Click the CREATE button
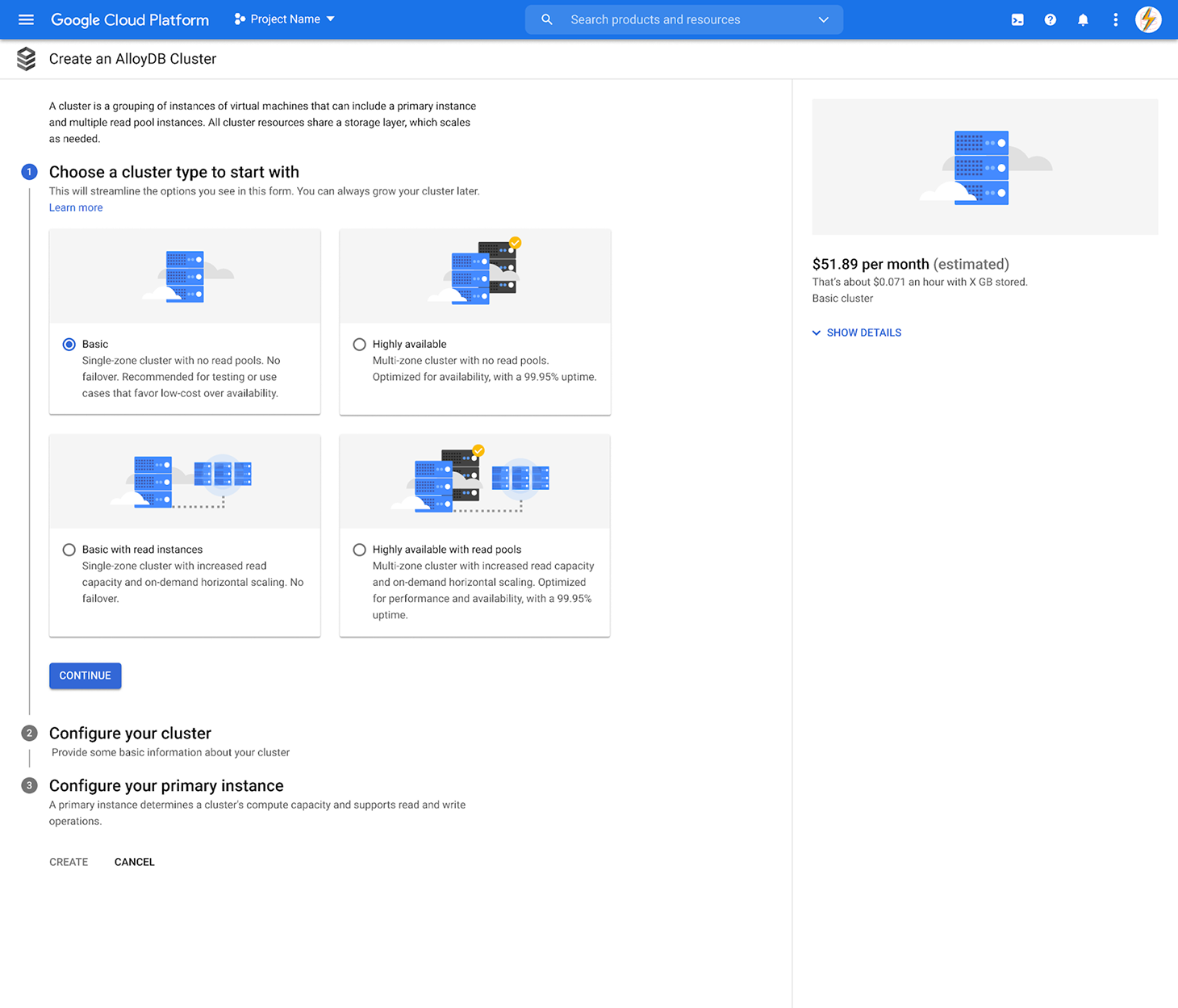The width and height of the screenshot is (1178, 1008). [69, 862]
